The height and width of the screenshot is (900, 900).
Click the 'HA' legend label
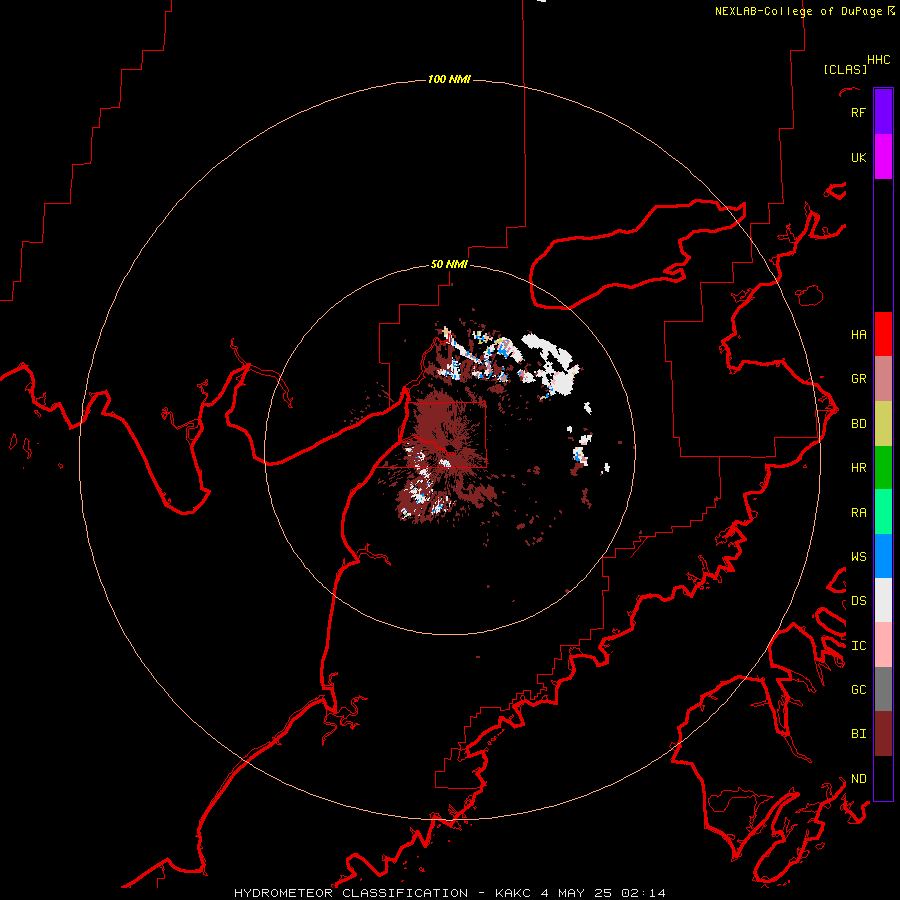(x=858, y=335)
